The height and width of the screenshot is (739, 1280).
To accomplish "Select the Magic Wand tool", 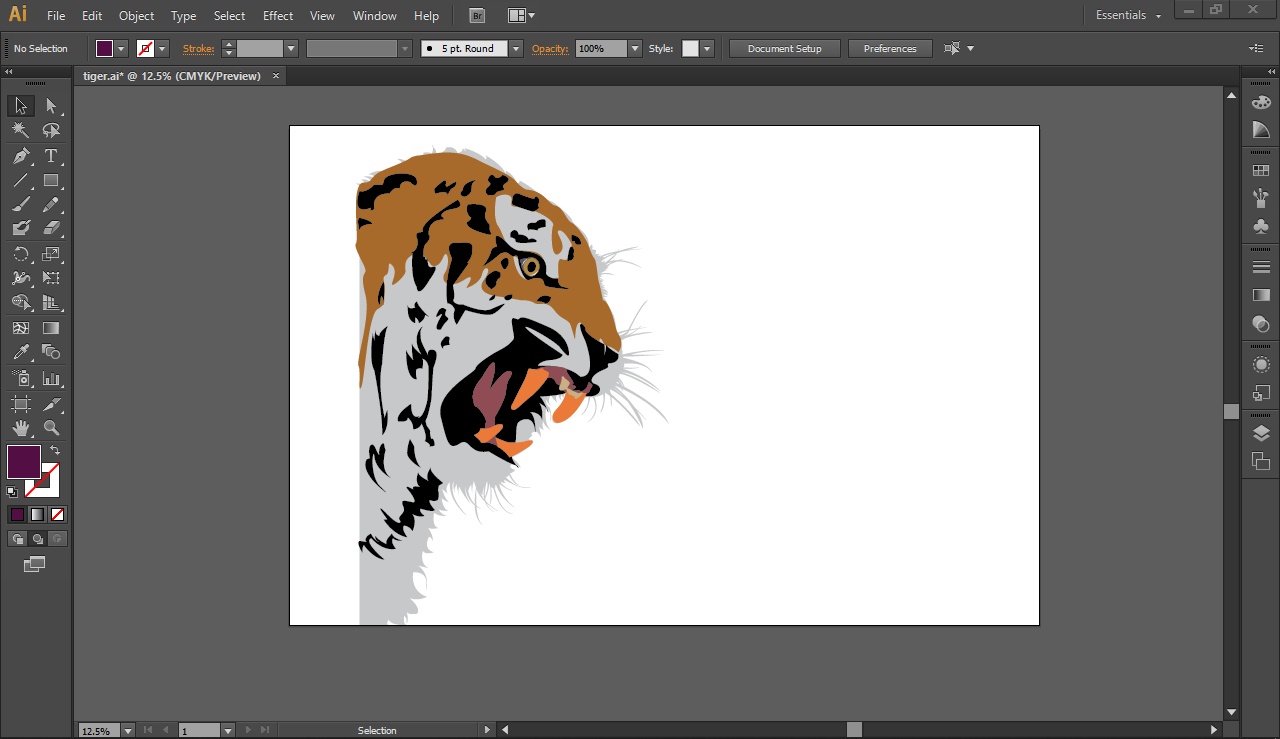I will [21, 131].
